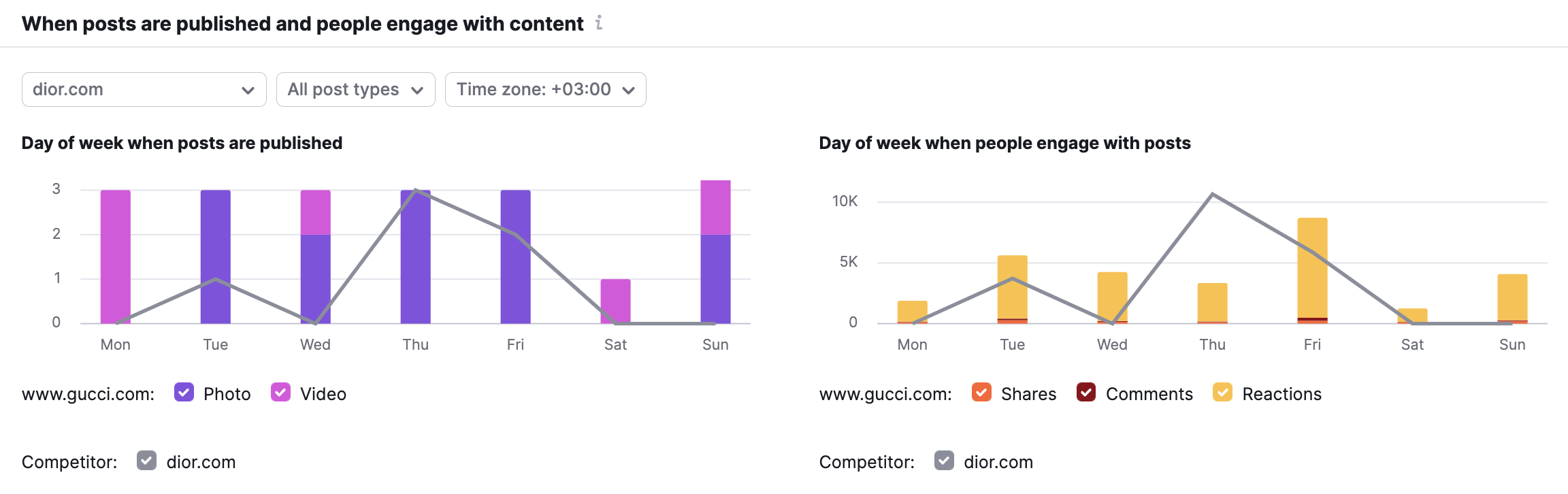Open the info tooltip next to the heading
The width and height of the screenshot is (1568, 494).
tap(599, 24)
